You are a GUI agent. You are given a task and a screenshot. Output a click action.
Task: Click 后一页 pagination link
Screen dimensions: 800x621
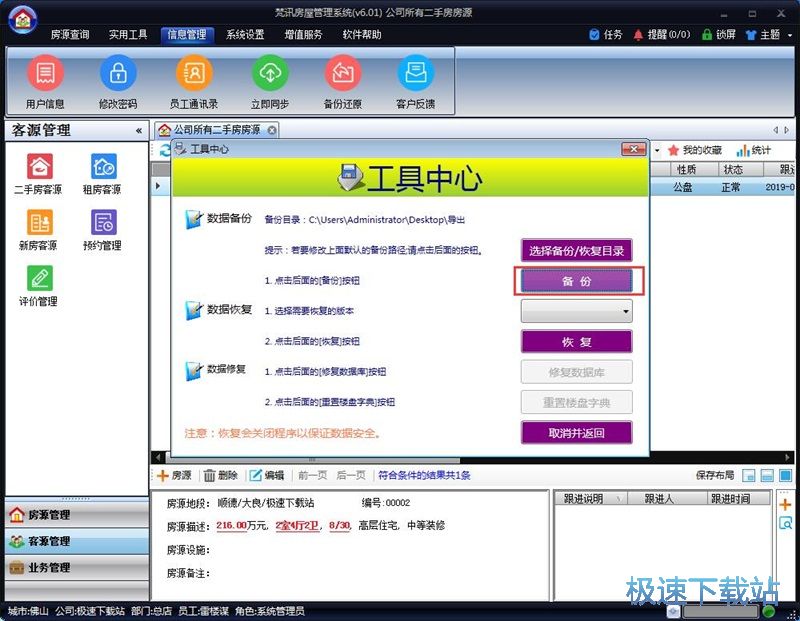(351, 476)
